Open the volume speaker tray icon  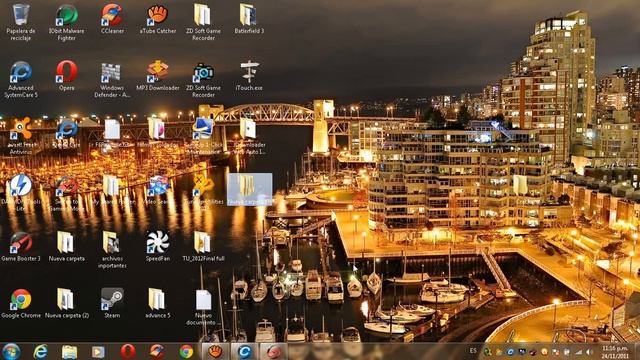(589, 352)
